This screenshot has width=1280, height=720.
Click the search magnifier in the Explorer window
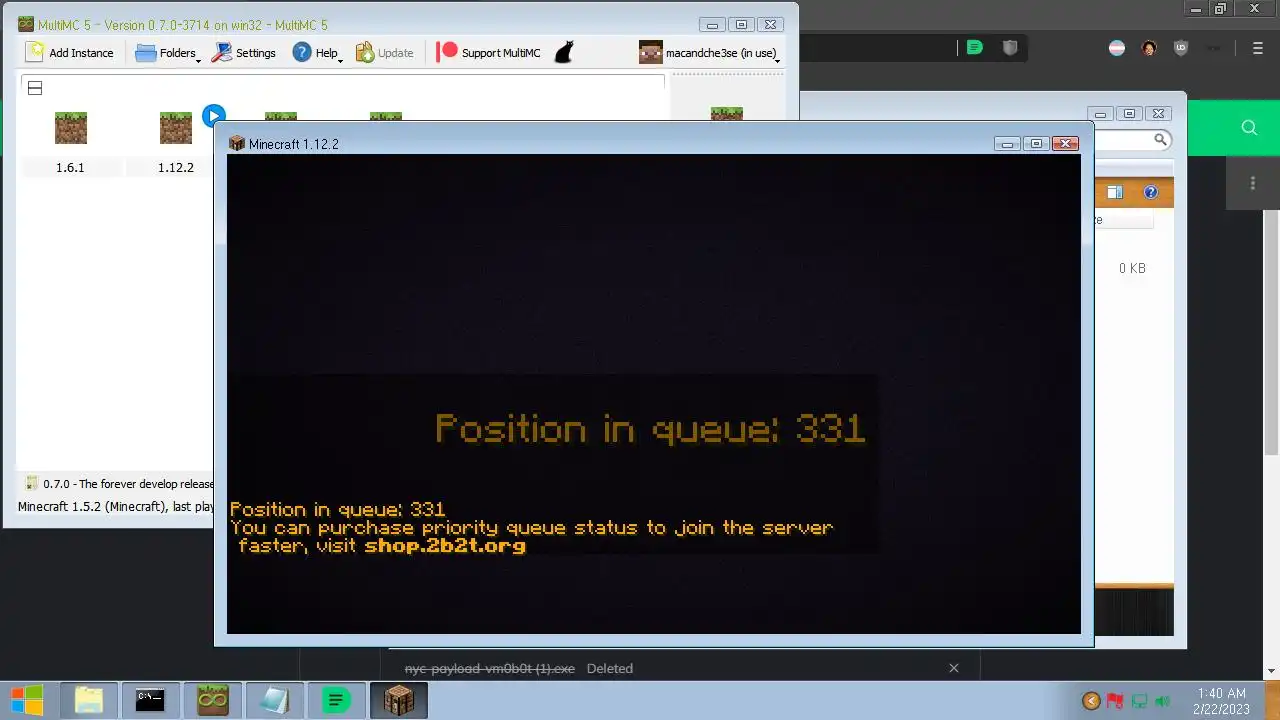click(1160, 140)
